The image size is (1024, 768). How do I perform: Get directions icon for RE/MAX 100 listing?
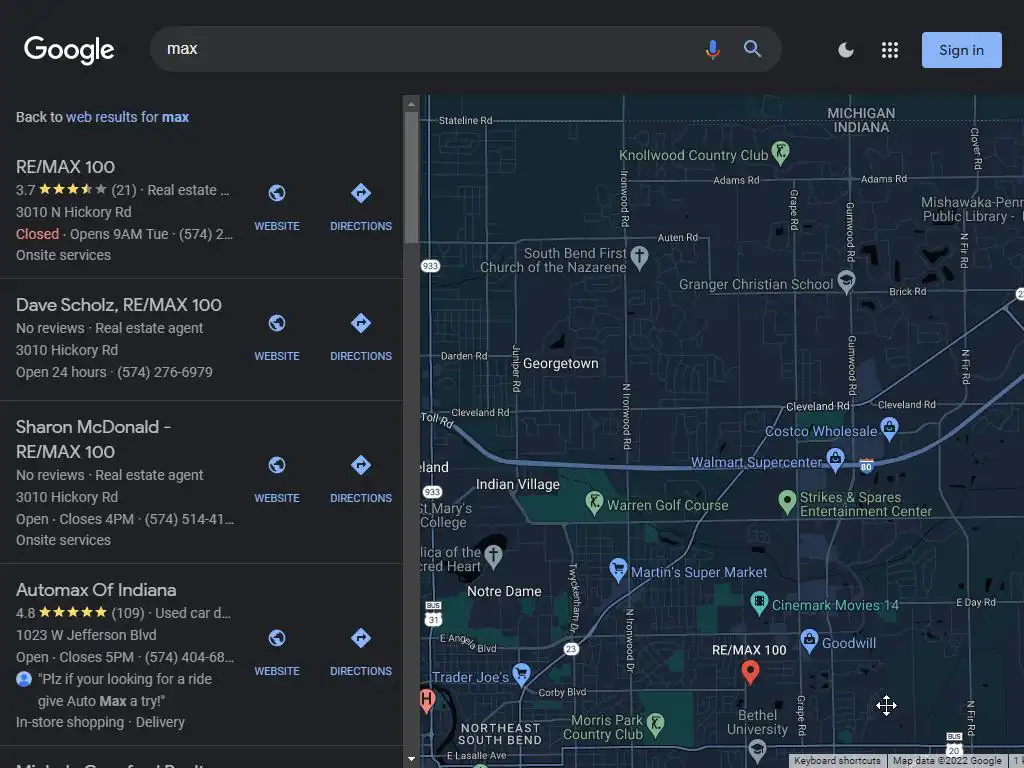[x=360, y=193]
